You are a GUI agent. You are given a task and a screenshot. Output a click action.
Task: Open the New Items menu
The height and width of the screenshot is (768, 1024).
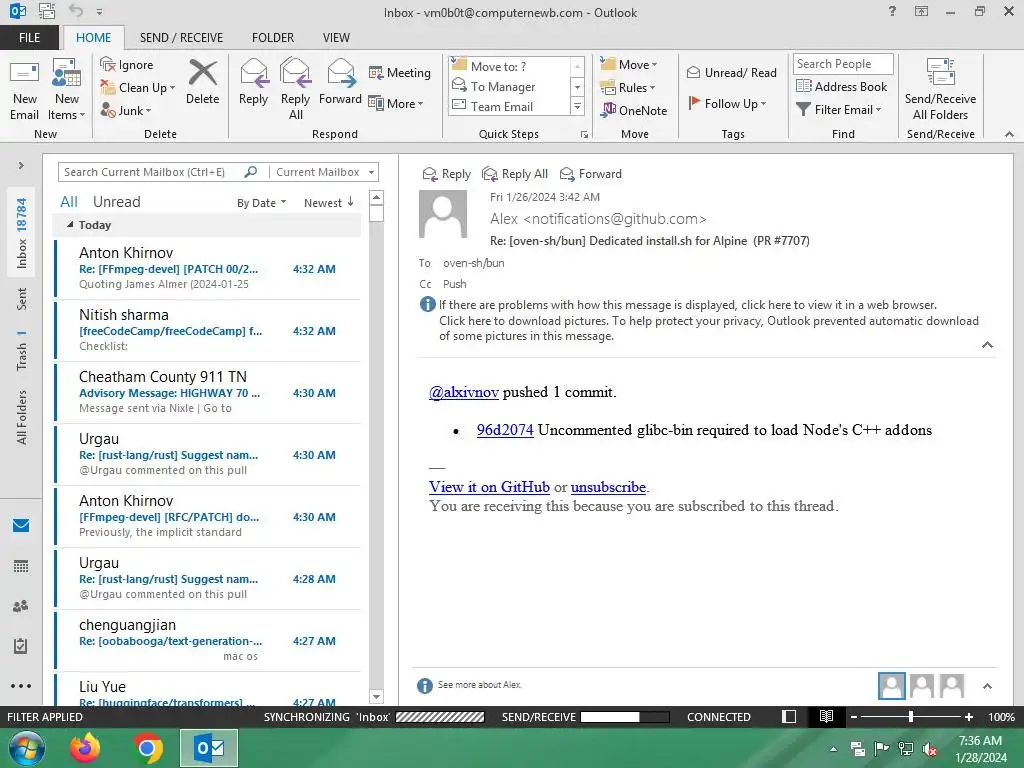point(67,90)
